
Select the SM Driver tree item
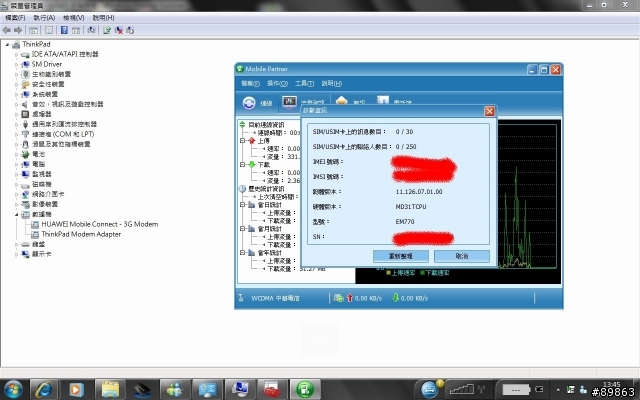pyautogui.click(x=47, y=64)
